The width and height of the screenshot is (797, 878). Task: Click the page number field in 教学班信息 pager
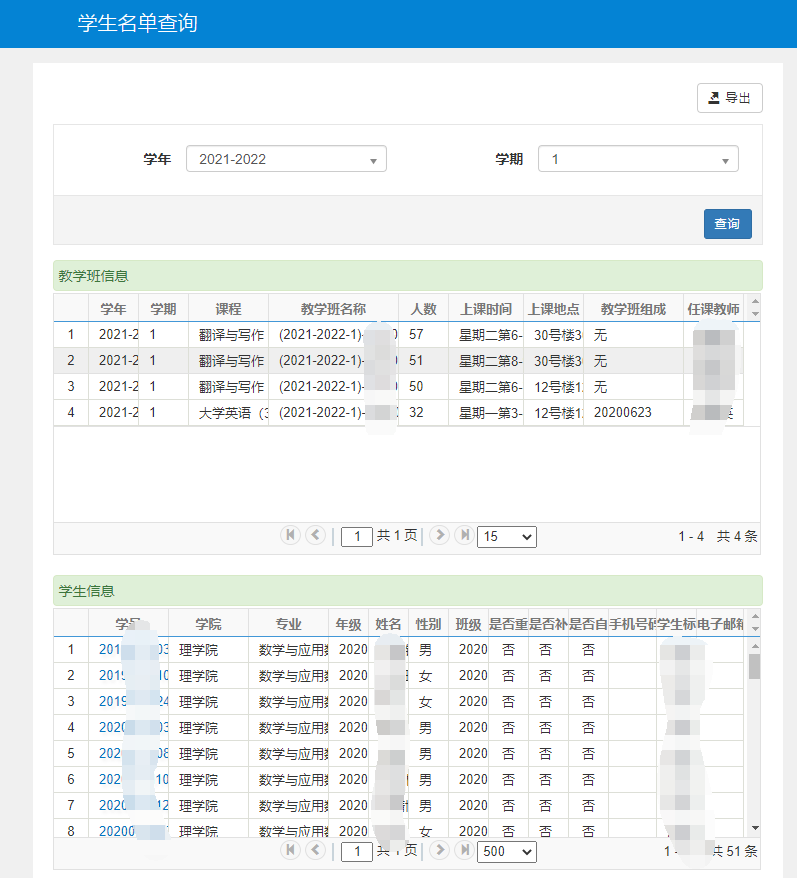pyautogui.click(x=357, y=536)
